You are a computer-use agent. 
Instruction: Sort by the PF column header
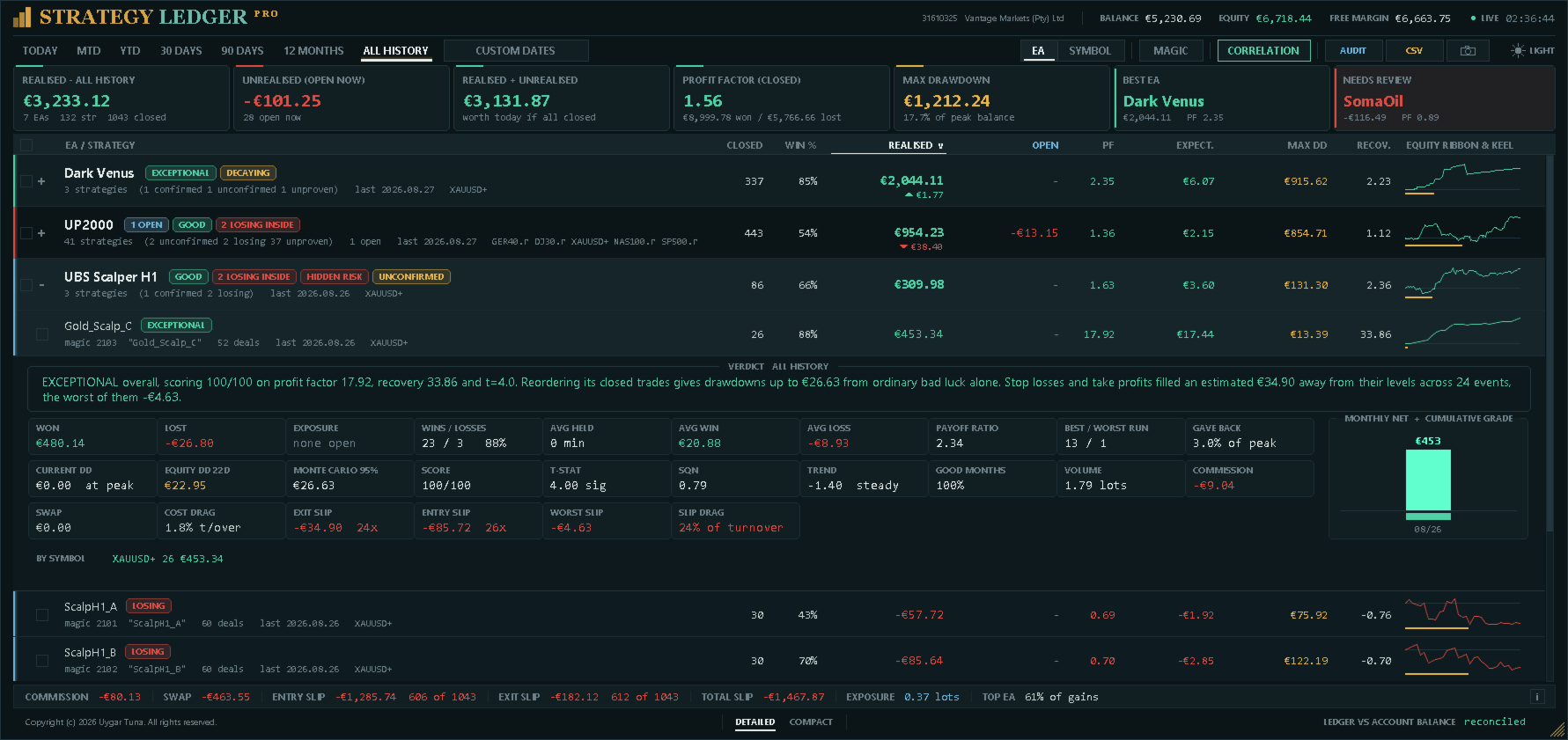[x=1108, y=145]
